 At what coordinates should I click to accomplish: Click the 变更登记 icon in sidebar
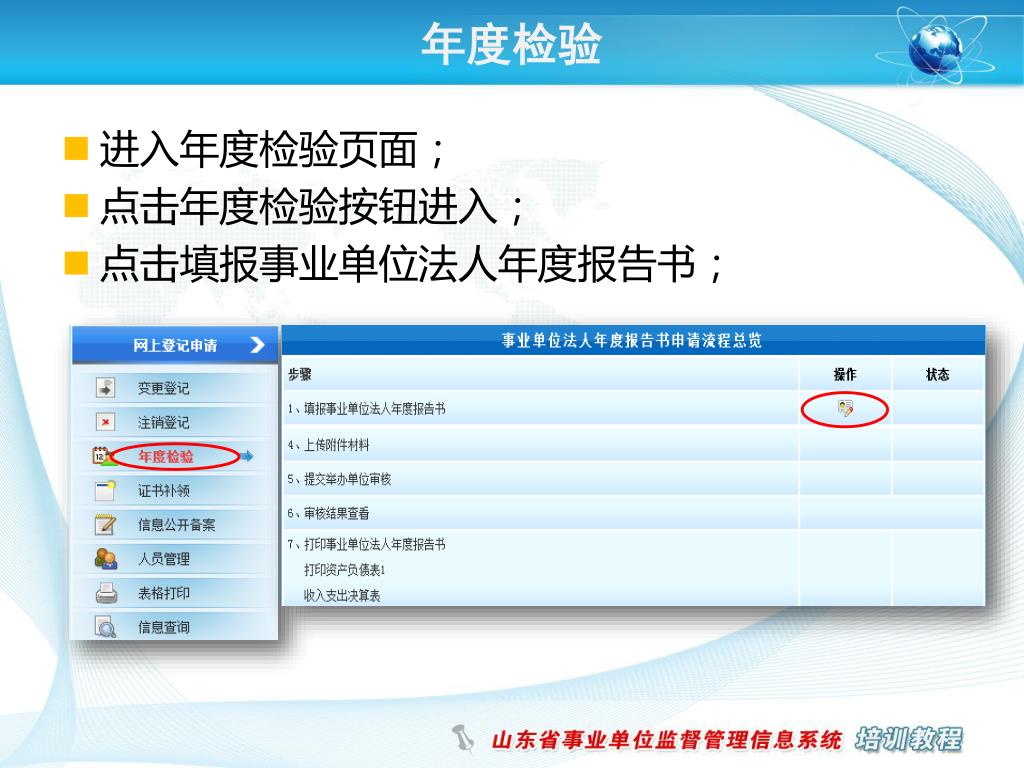[x=105, y=387]
